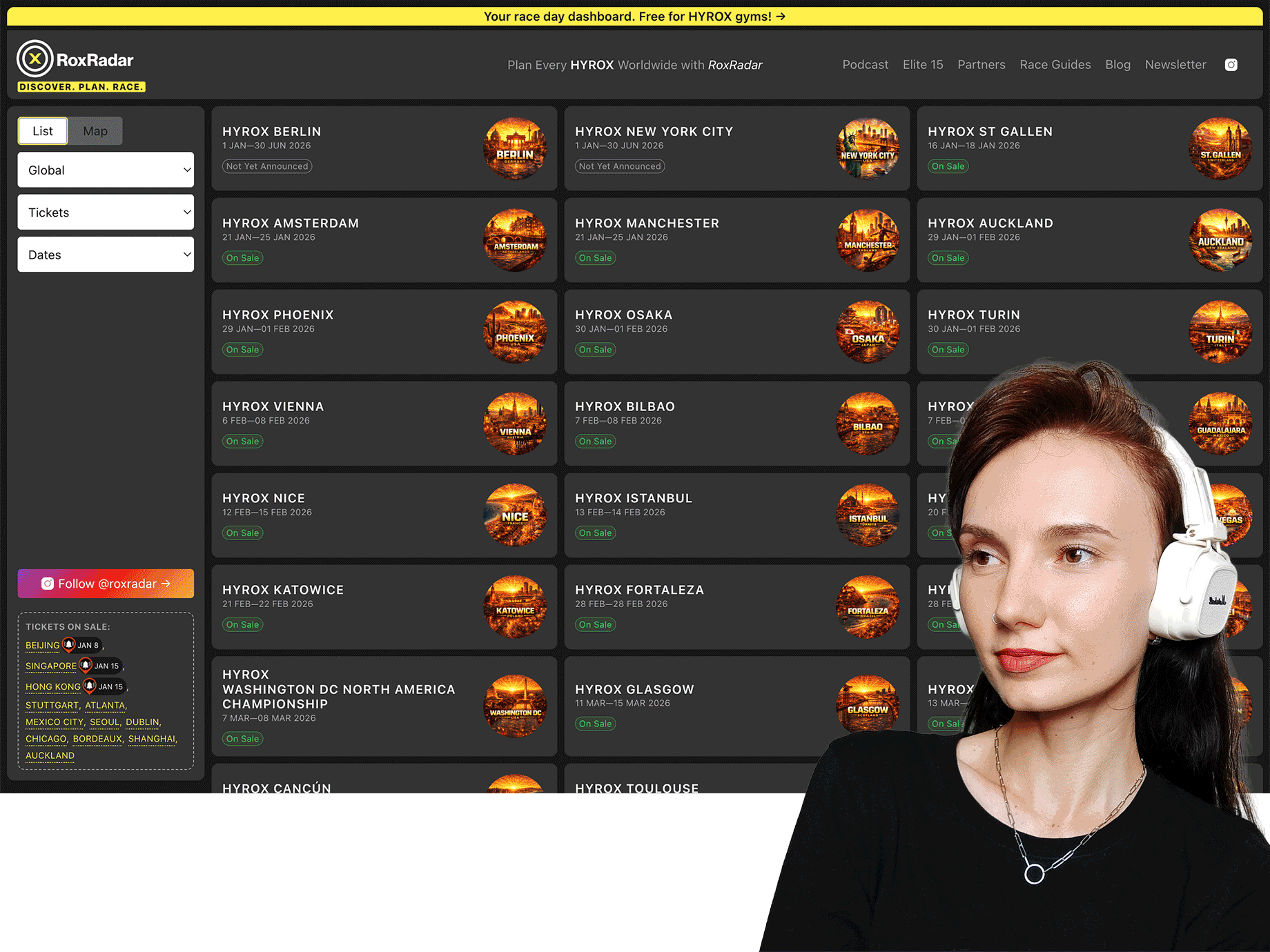Click the bell icon next to Beijing
1270x952 pixels.
tap(69, 644)
